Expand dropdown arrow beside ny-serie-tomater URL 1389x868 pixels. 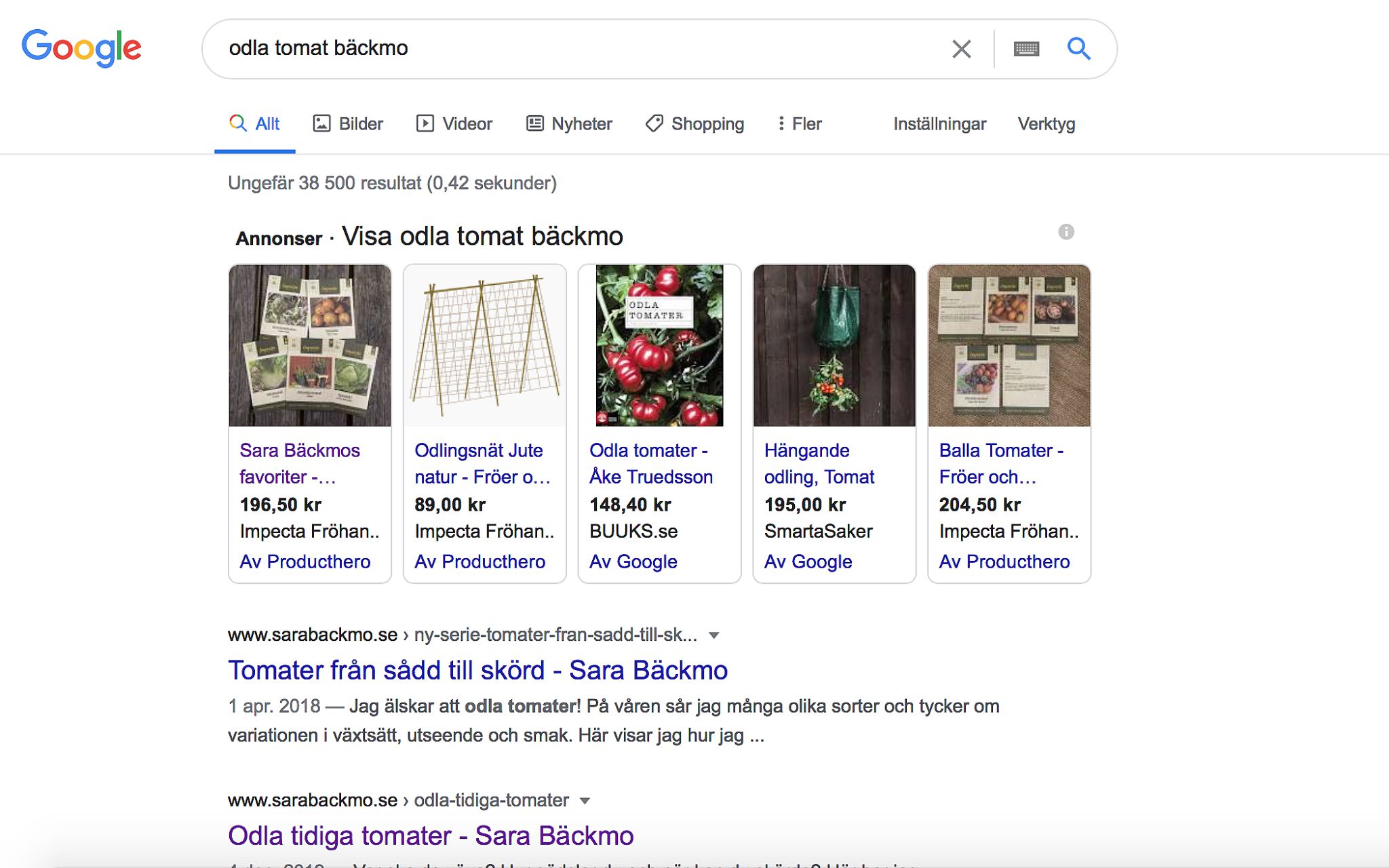pyautogui.click(x=713, y=635)
